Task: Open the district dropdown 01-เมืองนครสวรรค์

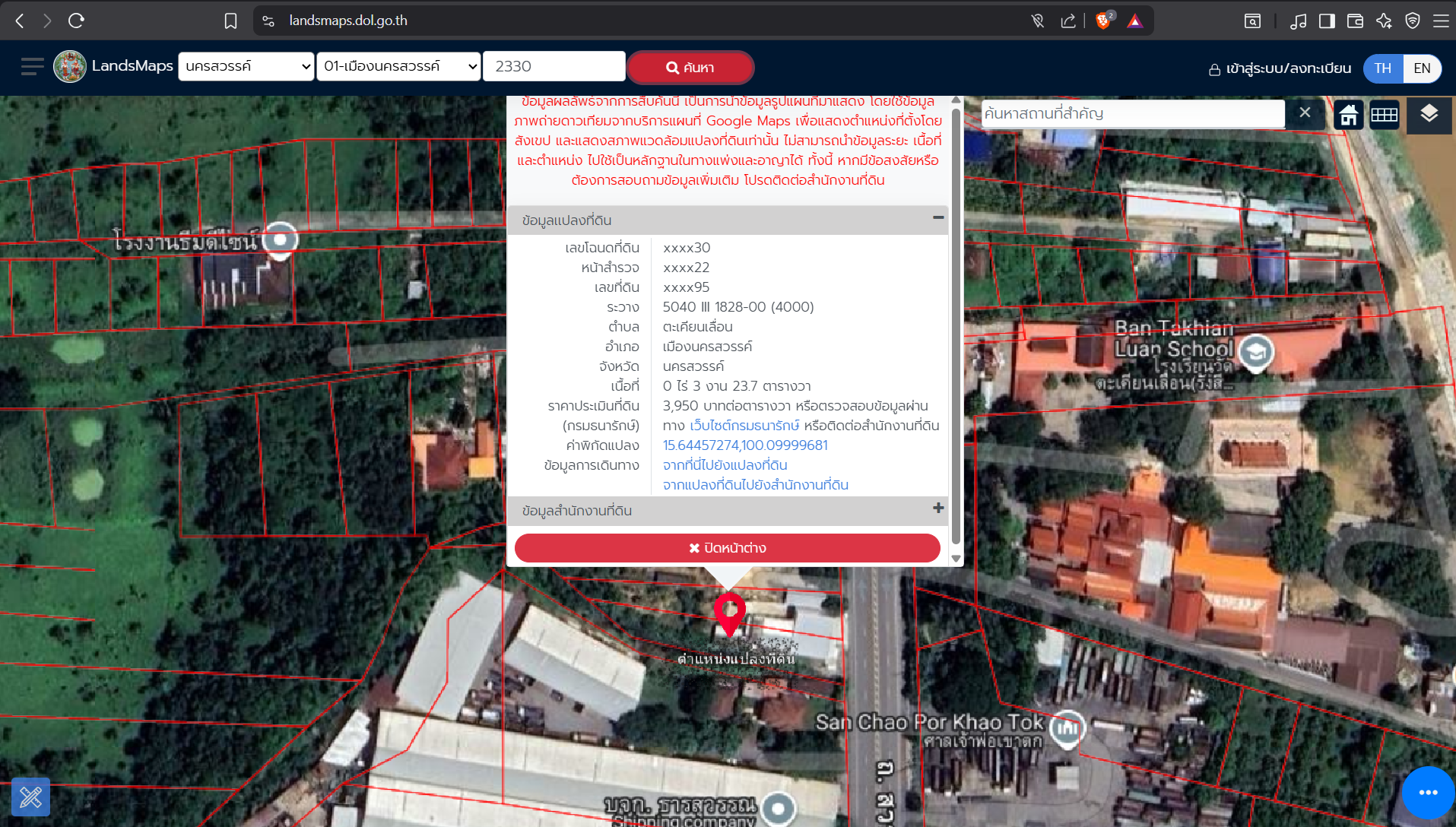Action: click(x=398, y=66)
